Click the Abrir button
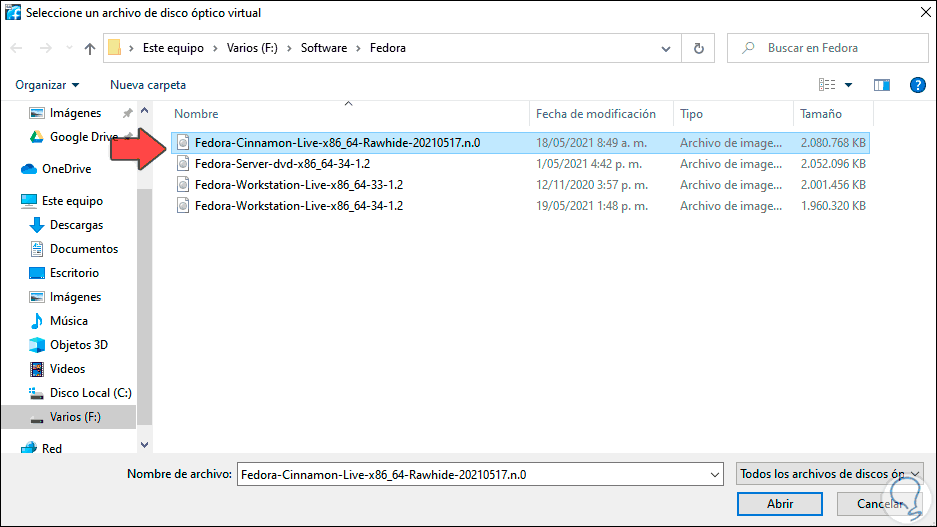This screenshot has width=937, height=527. (780, 504)
